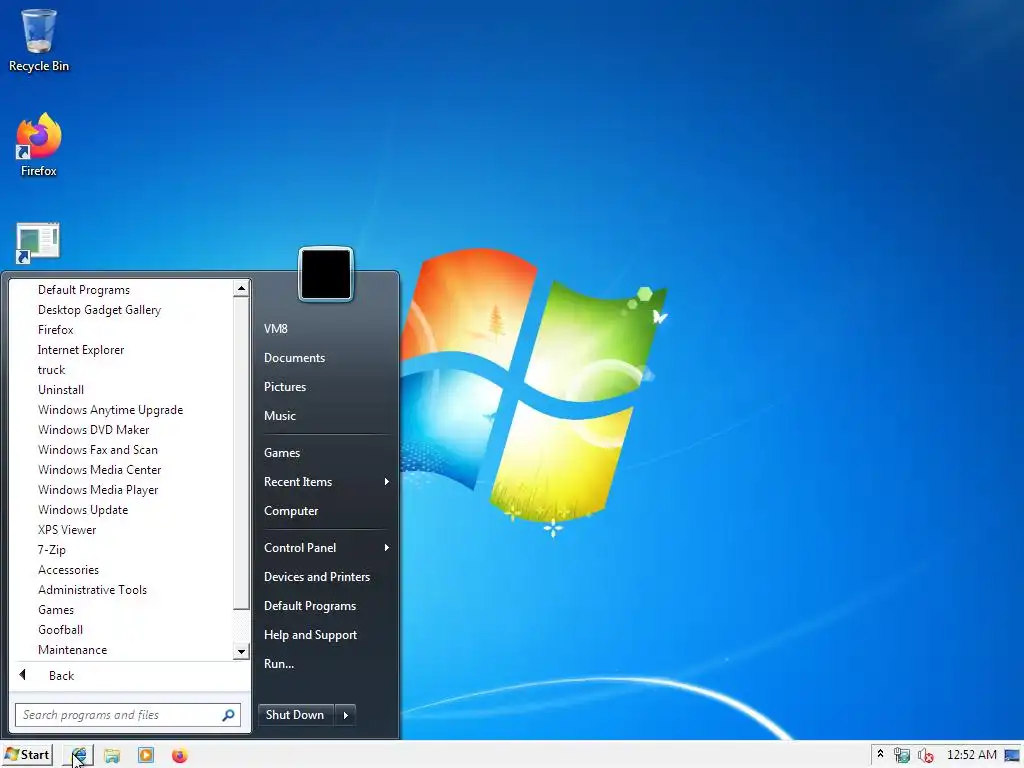This screenshot has width=1024, height=768.
Task: Open Devices and Printers
Action: pyautogui.click(x=317, y=577)
